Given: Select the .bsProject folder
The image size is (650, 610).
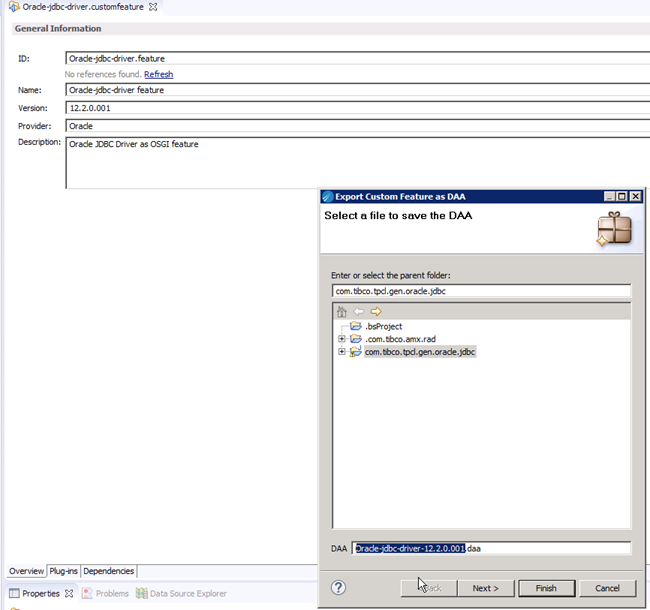Looking at the screenshot, I should click(x=384, y=327).
